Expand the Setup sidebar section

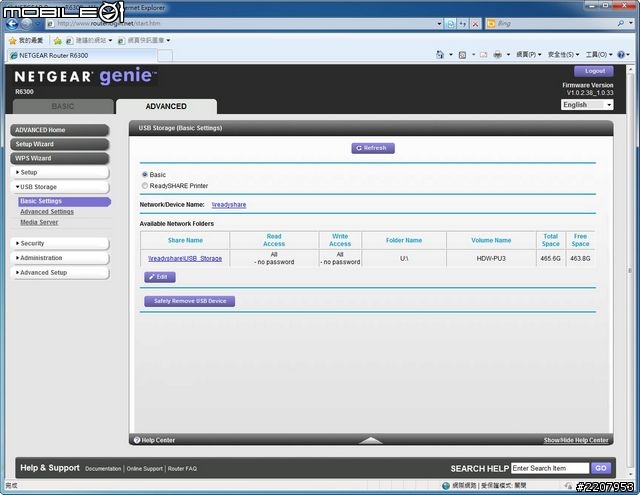[x=60, y=173]
